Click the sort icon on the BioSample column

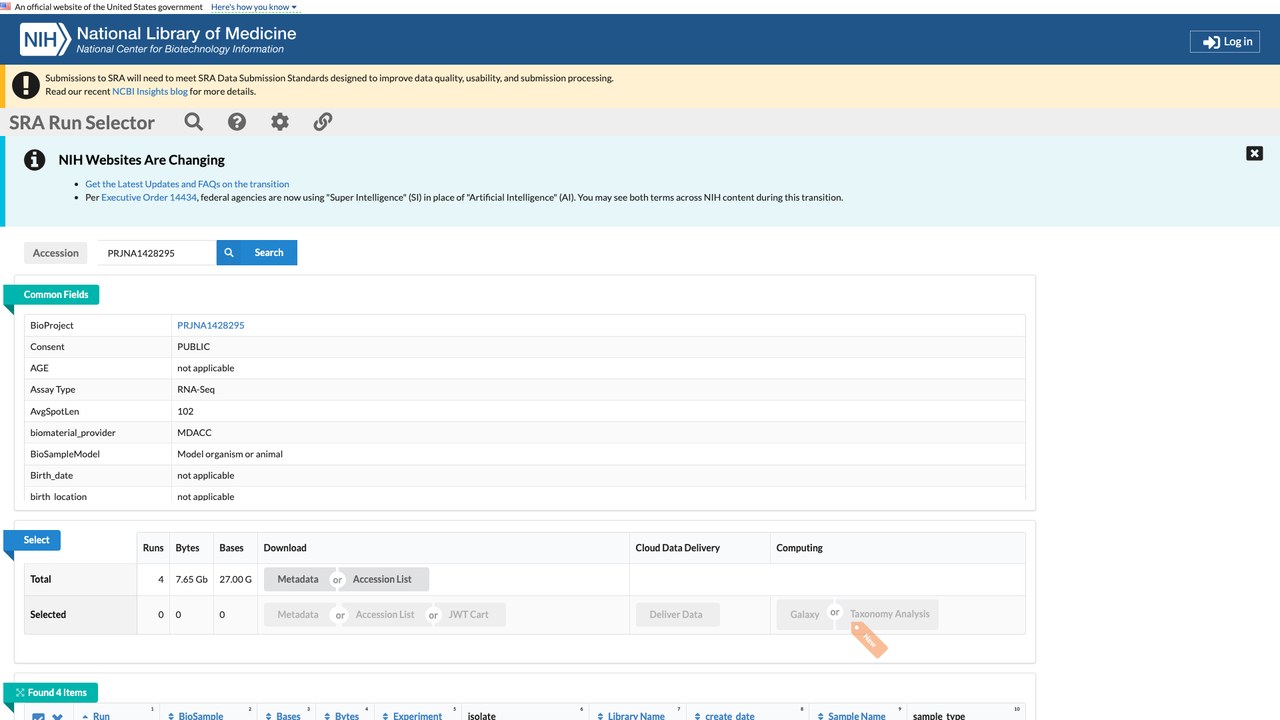(171, 716)
